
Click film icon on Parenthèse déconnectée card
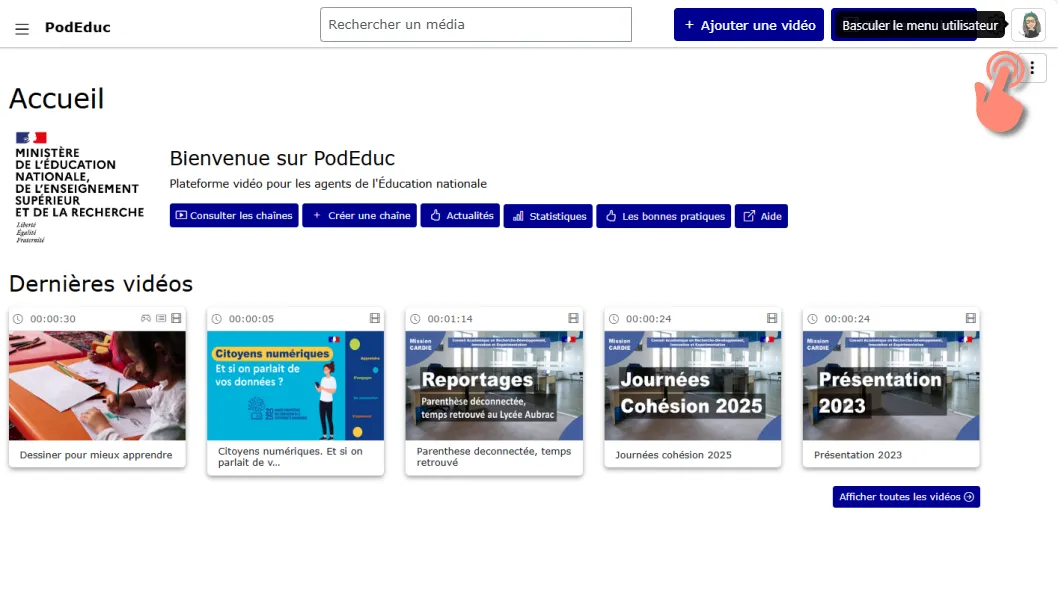[x=573, y=318]
